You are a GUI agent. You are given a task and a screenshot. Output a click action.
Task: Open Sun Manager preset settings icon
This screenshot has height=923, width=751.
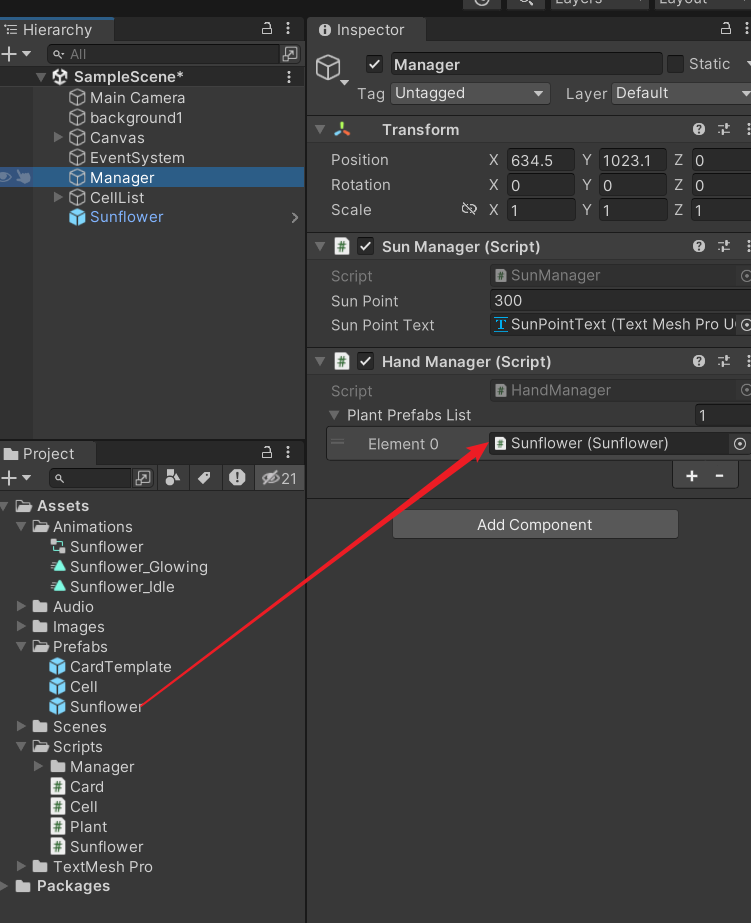pos(724,246)
